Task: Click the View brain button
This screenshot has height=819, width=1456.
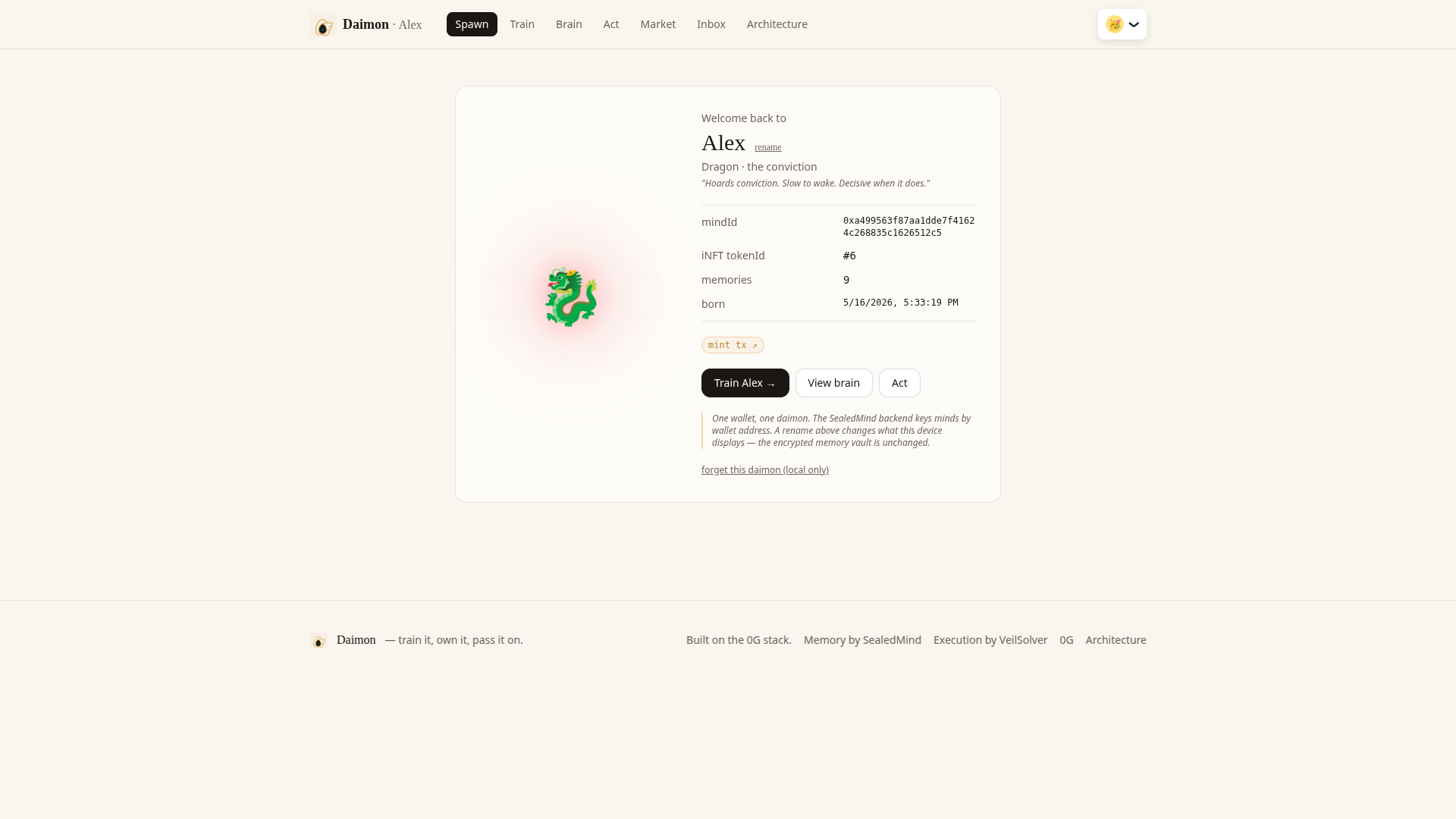Action: 834,383
